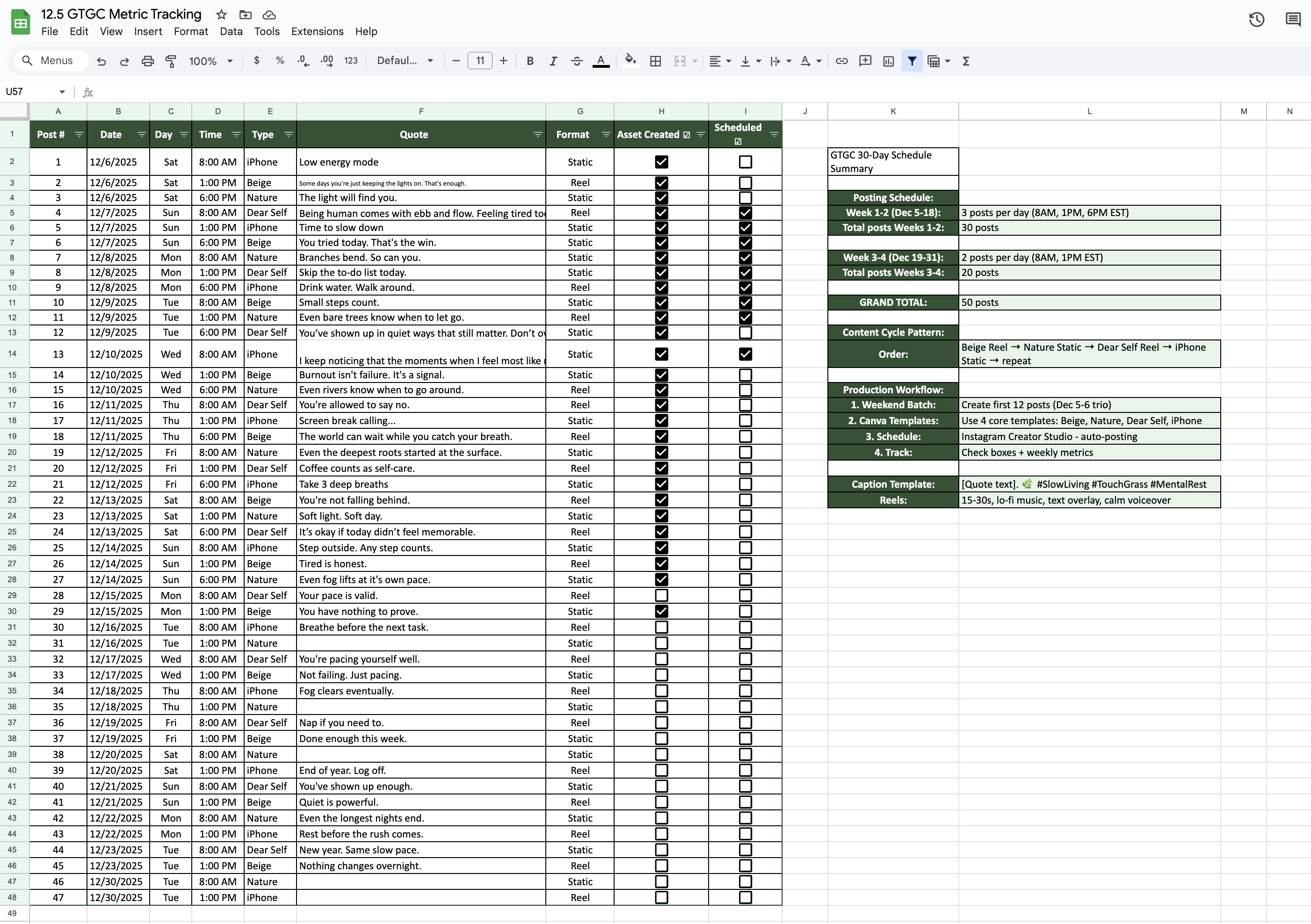Screen dimensions: 1311x924
Task: Star this spreadsheet document
Action: coord(222,15)
